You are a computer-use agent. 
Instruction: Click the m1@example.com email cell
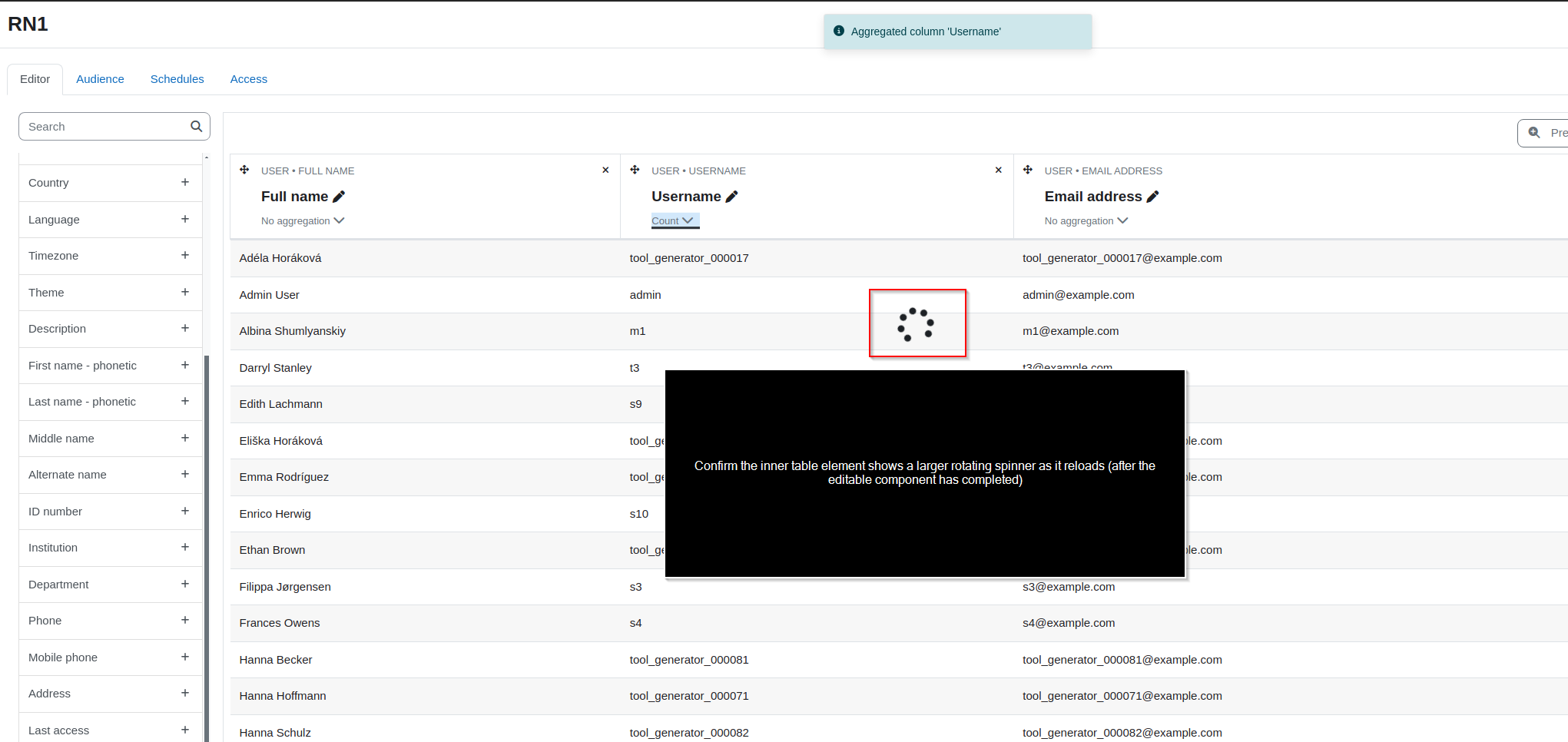point(1071,331)
